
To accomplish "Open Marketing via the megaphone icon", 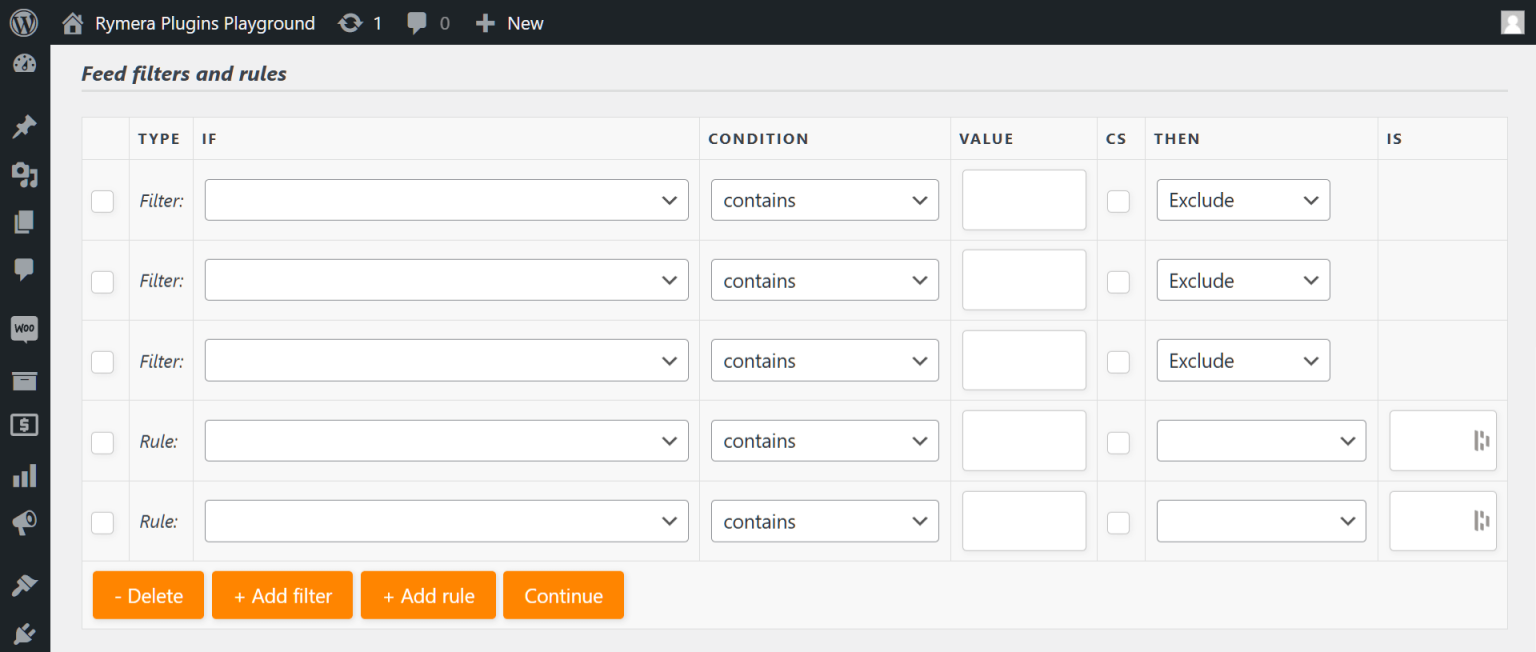I will click(23, 522).
